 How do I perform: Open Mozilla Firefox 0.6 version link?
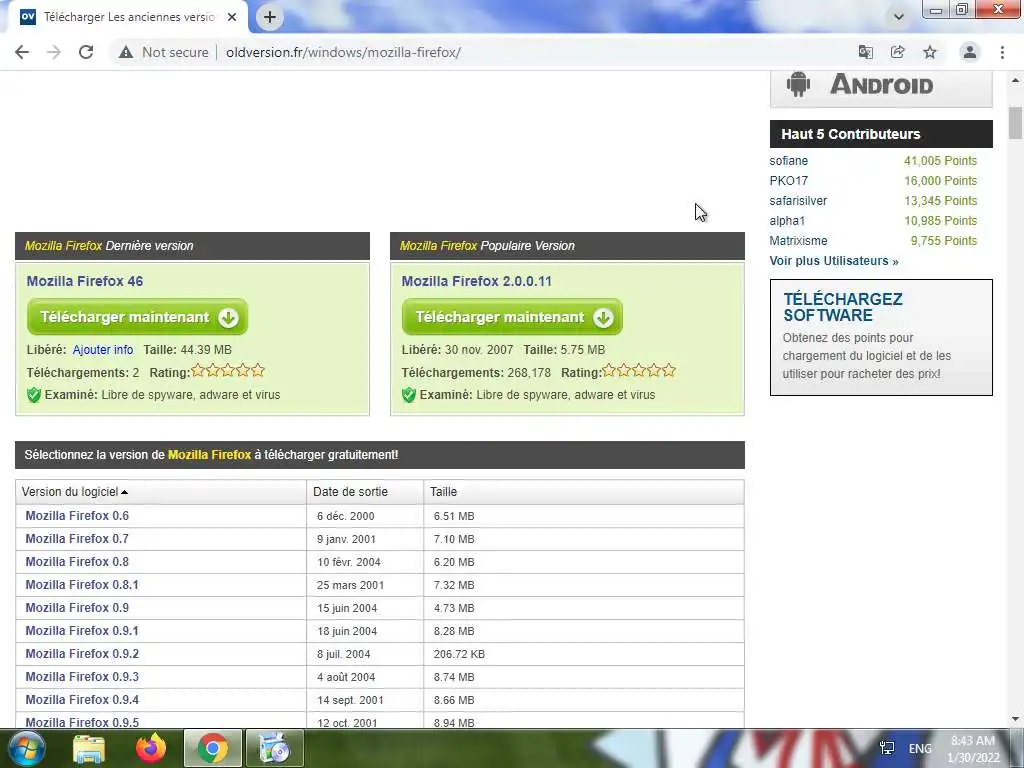(x=77, y=516)
